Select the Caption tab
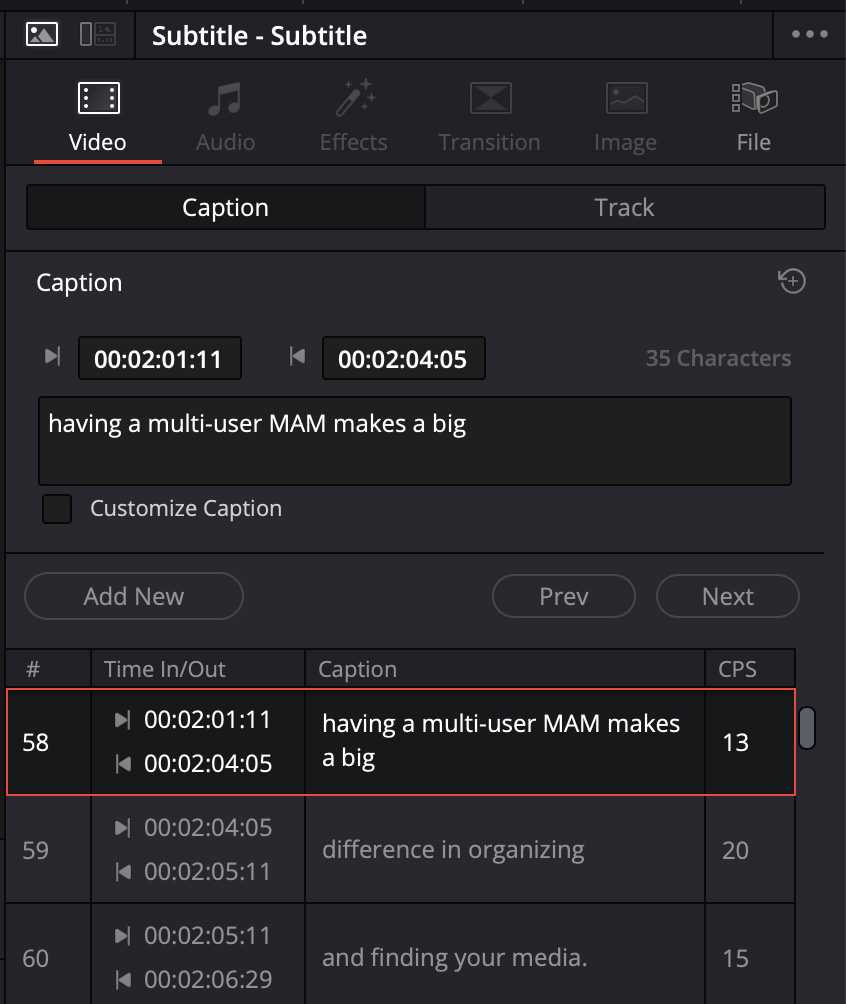This screenshot has height=1004, width=846. pos(226,207)
